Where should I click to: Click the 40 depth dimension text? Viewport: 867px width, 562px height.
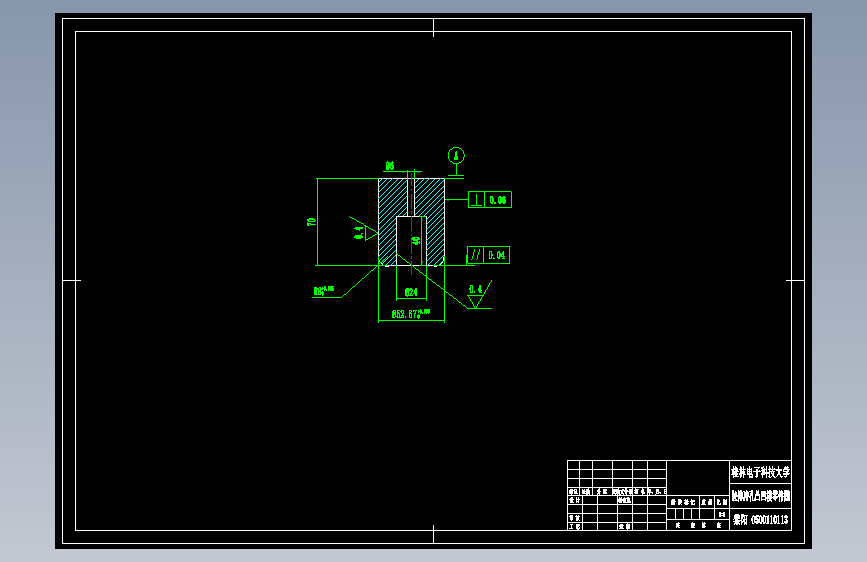(416, 241)
